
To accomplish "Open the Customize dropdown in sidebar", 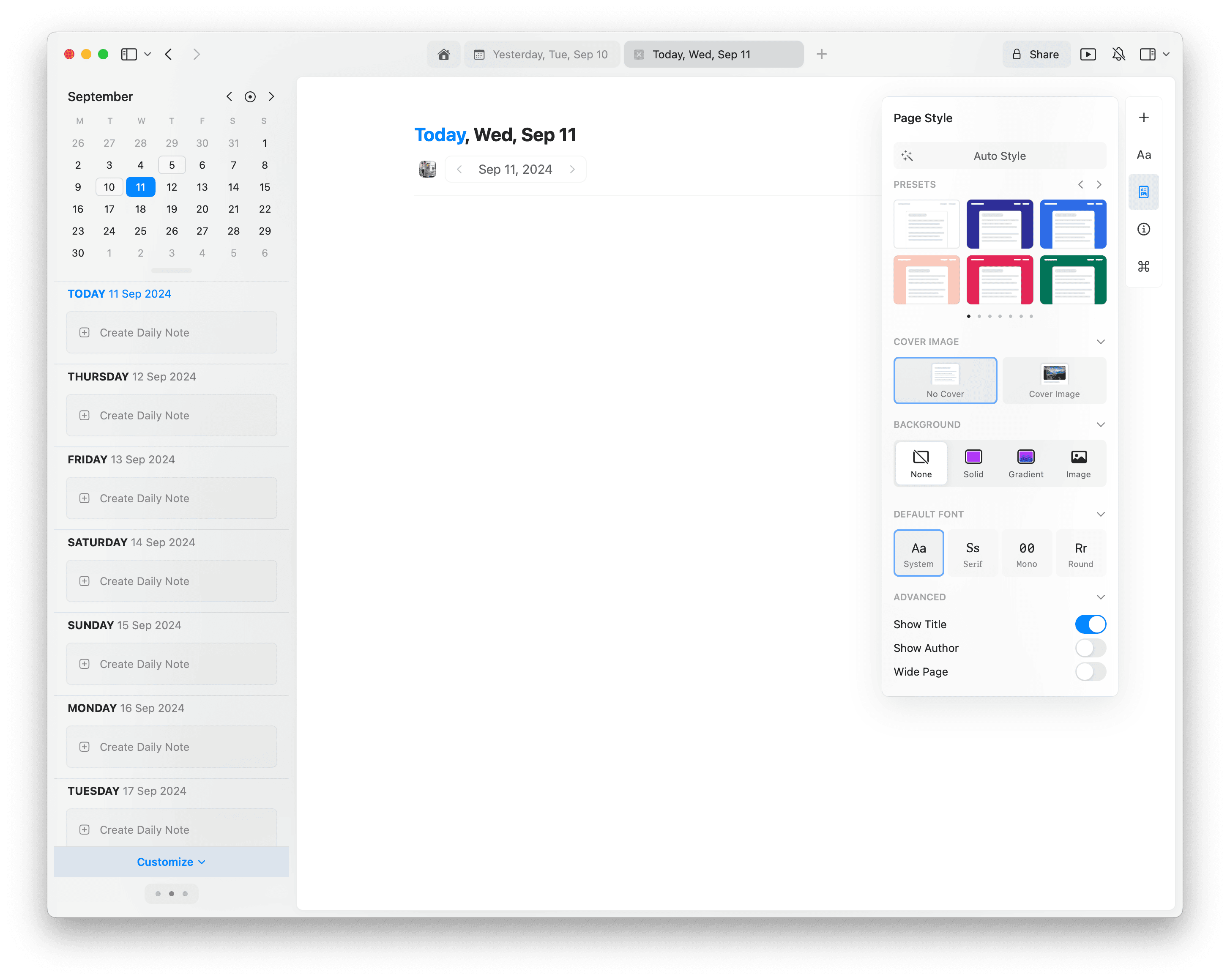I will point(171,862).
